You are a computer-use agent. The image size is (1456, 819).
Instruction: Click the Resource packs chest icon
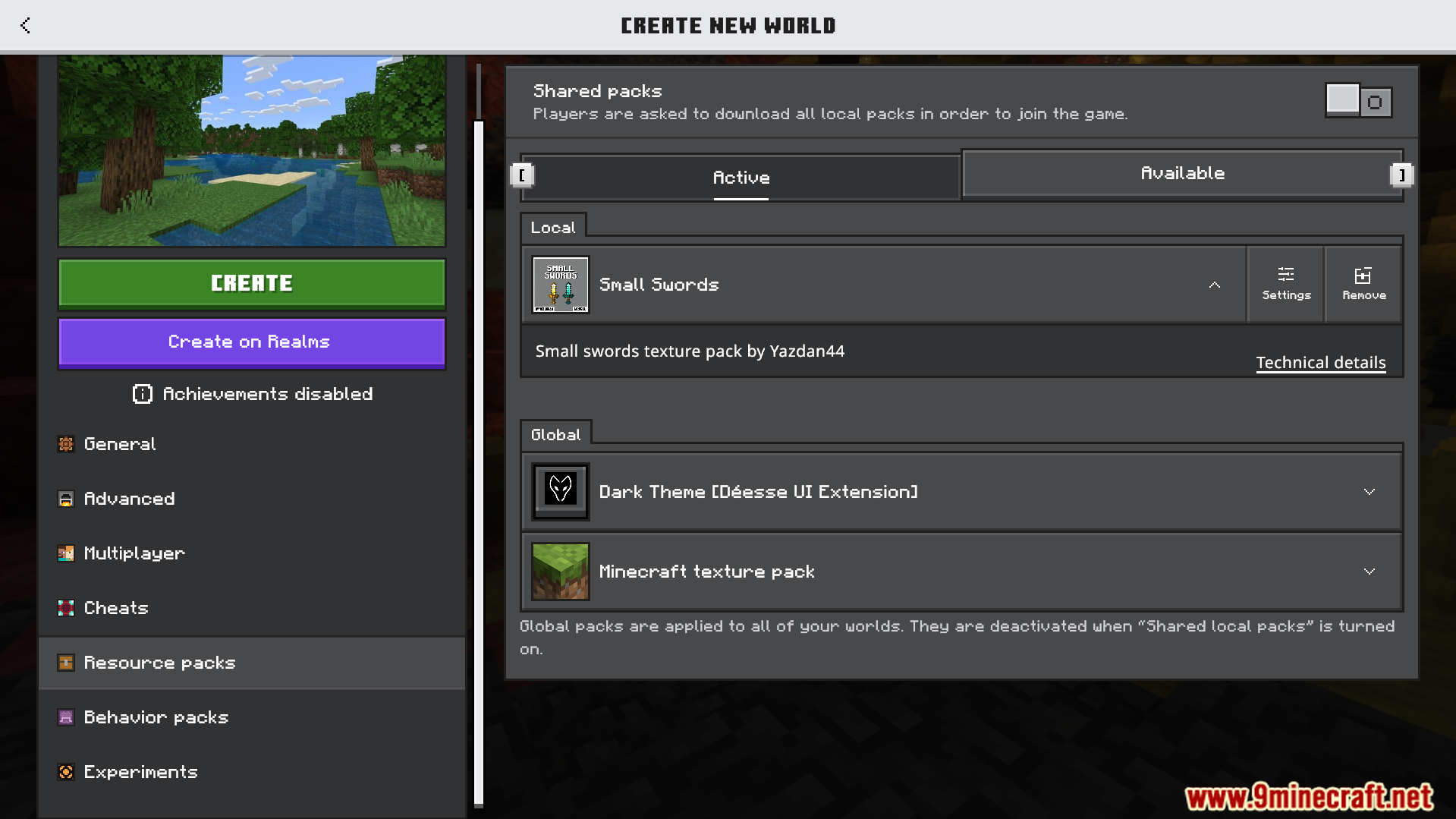click(66, 663)
